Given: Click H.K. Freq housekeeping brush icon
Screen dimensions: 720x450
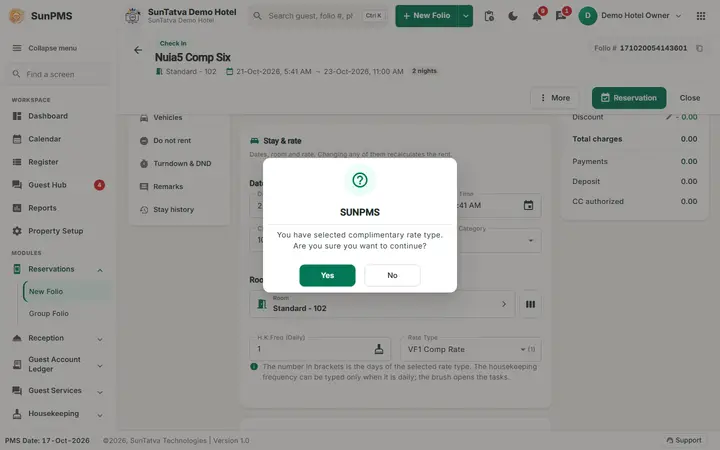Looking at the screenshot, I should (x=378, y=349).
